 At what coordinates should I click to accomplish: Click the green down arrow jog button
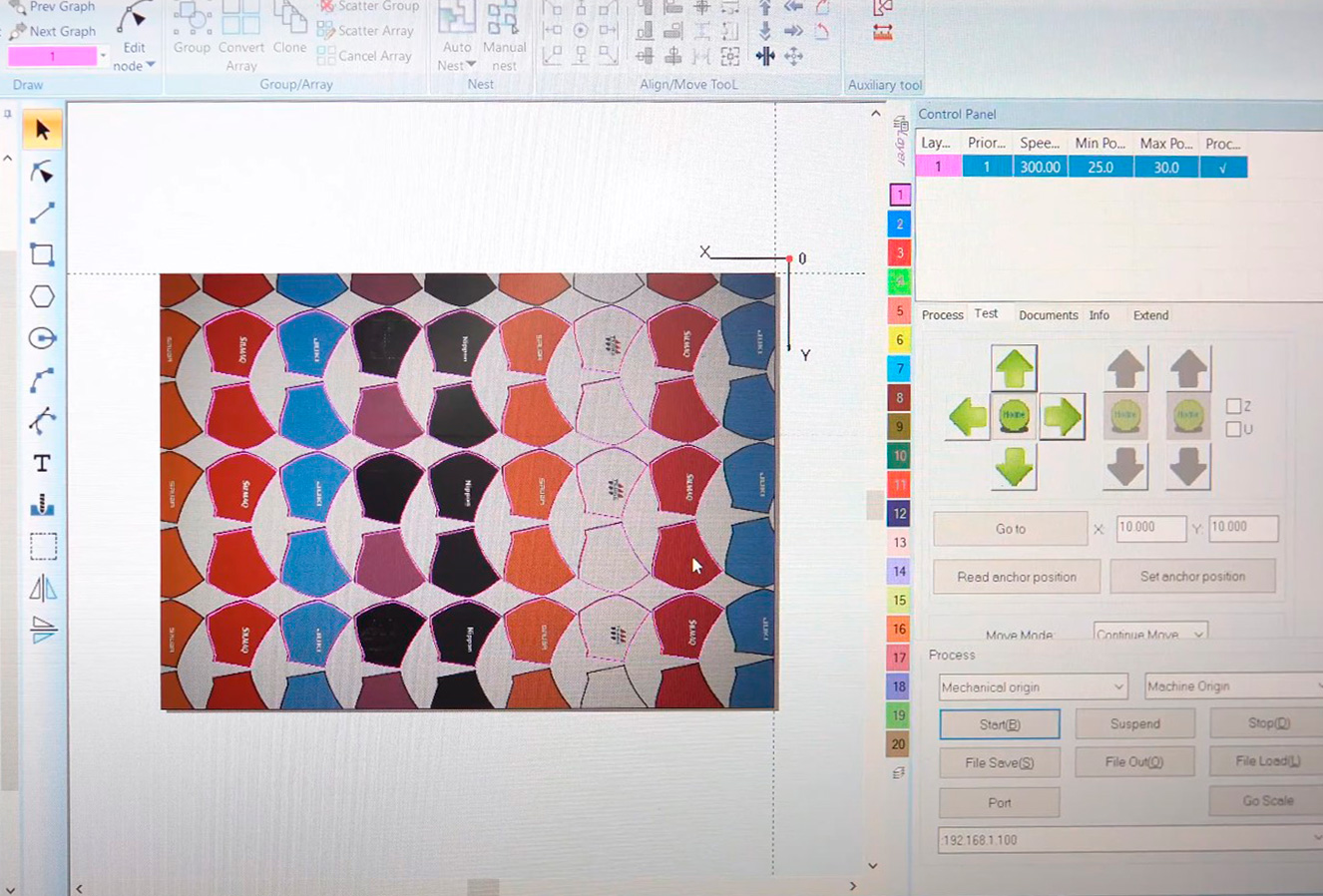point(1014,466)
